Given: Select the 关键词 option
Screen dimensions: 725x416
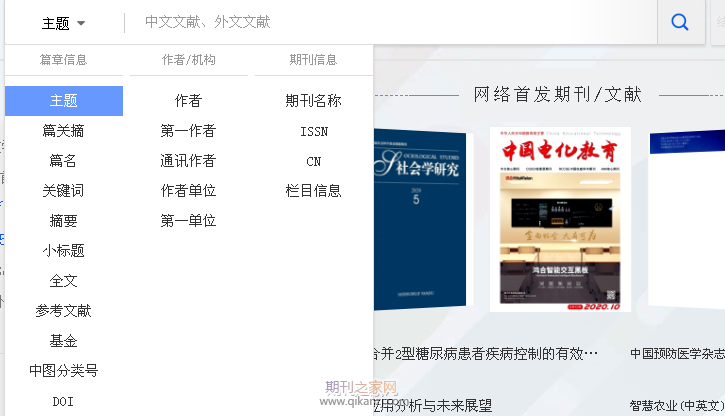Looking at the screenshot, I should (x=63, y=191).
